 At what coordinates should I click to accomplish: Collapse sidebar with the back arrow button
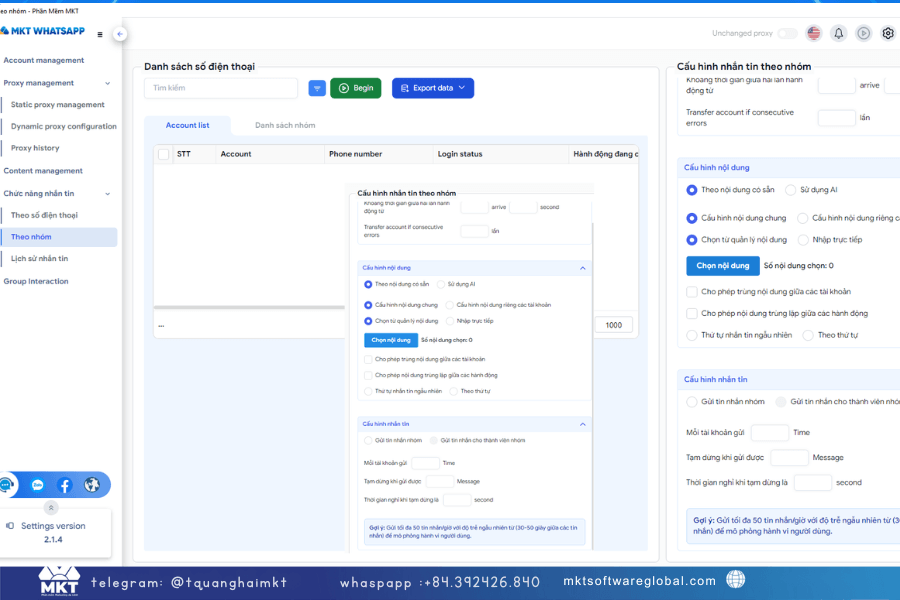coord(120,34)
